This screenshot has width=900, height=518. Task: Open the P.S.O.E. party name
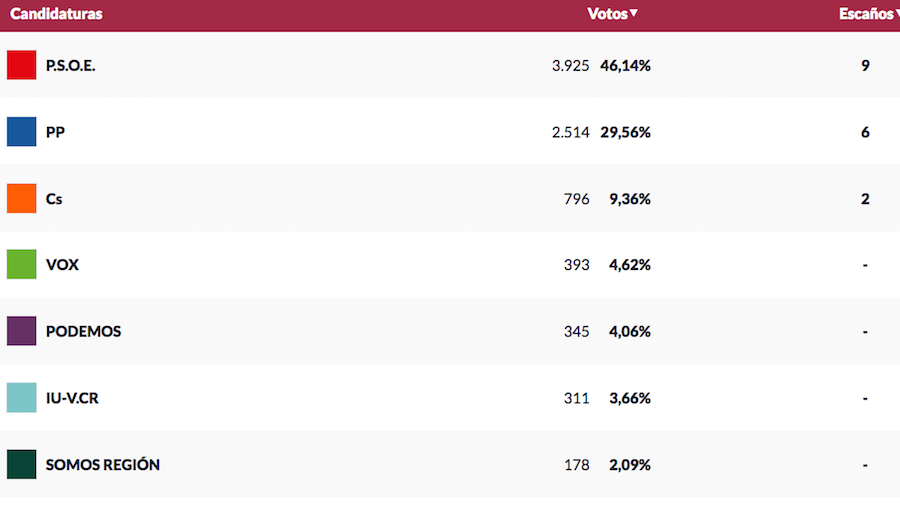click(x=71, y=65)
